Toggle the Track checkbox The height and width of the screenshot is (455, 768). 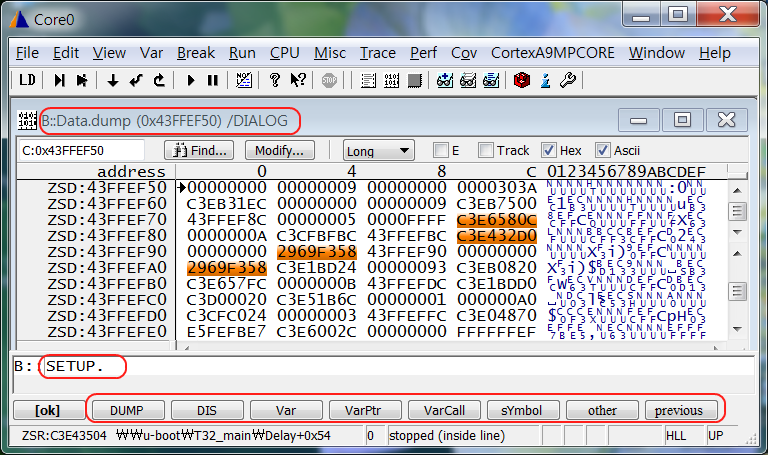(x=486, y=150)
